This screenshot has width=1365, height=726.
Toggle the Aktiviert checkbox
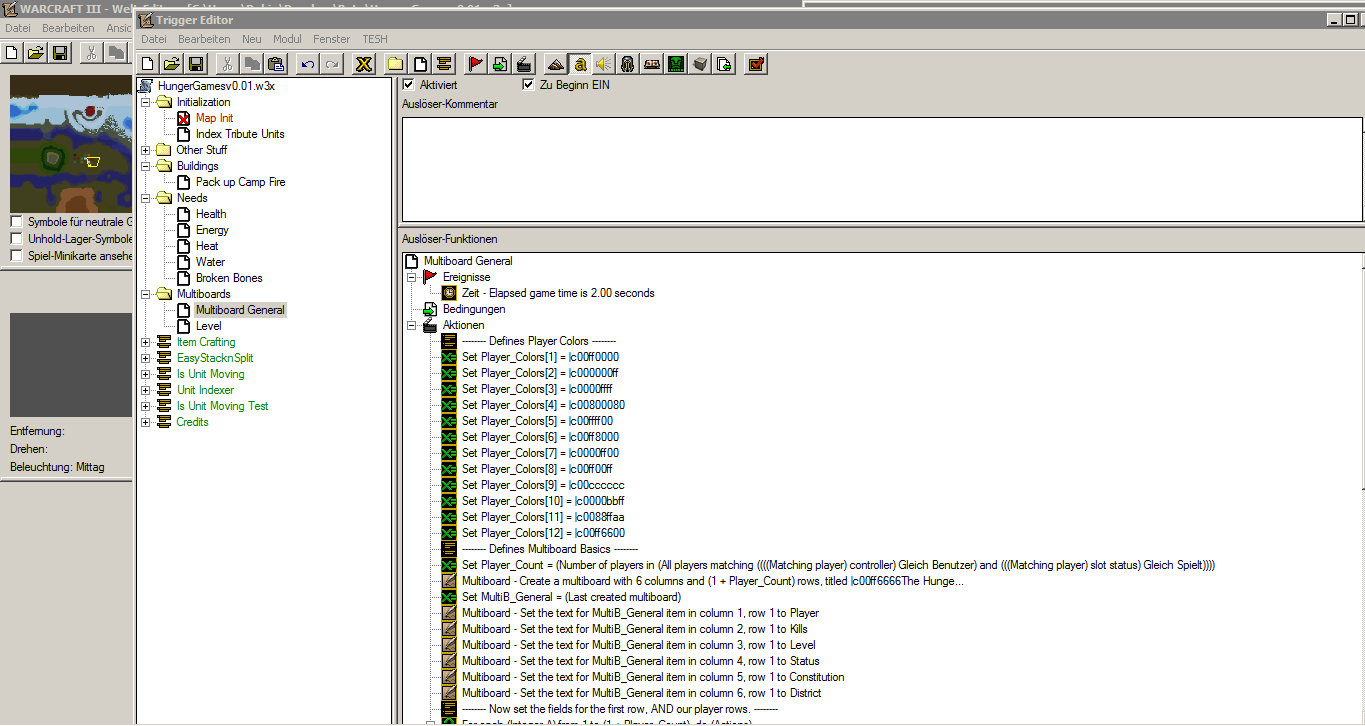pyautogui.click(x=408, y=85)
